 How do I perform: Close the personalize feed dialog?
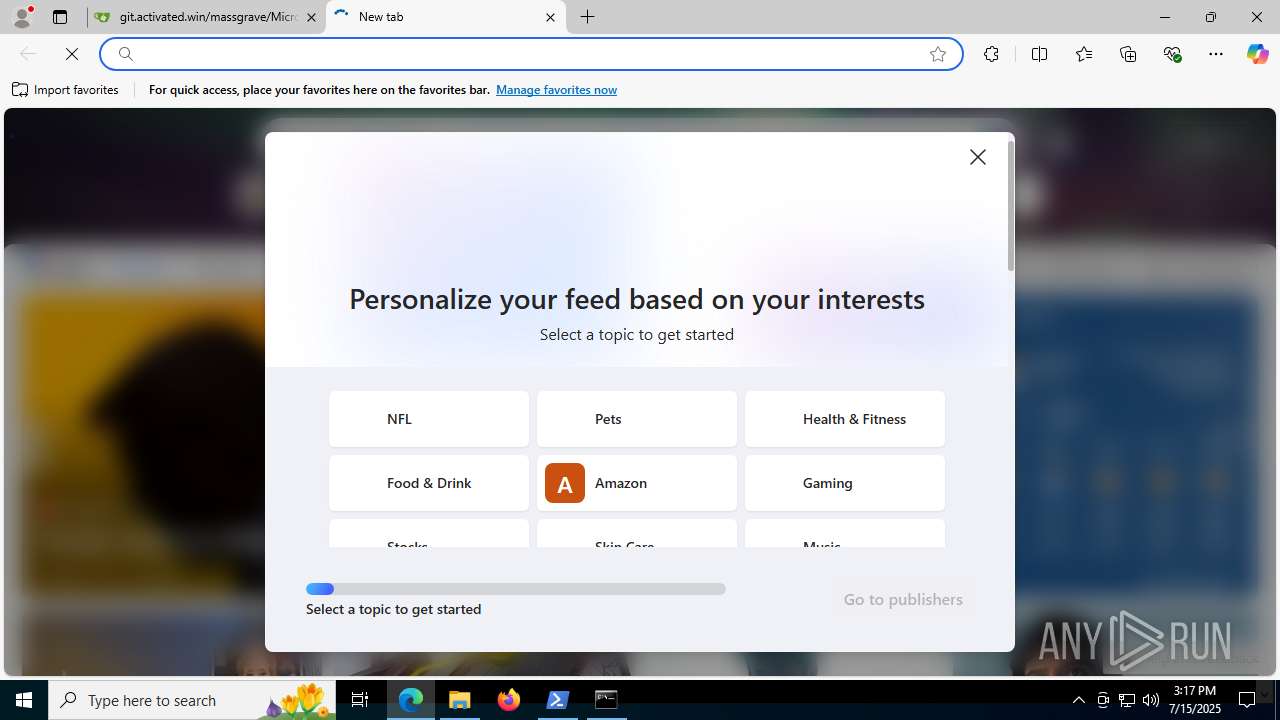(978, 157)
